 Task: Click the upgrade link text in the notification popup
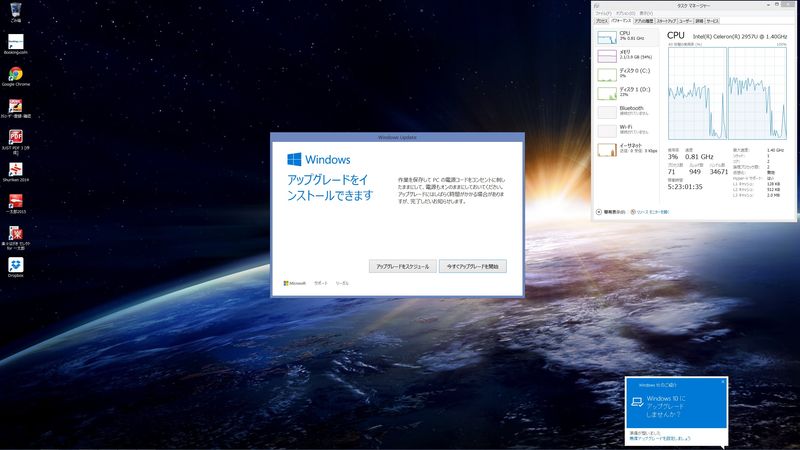click(660, 438)
